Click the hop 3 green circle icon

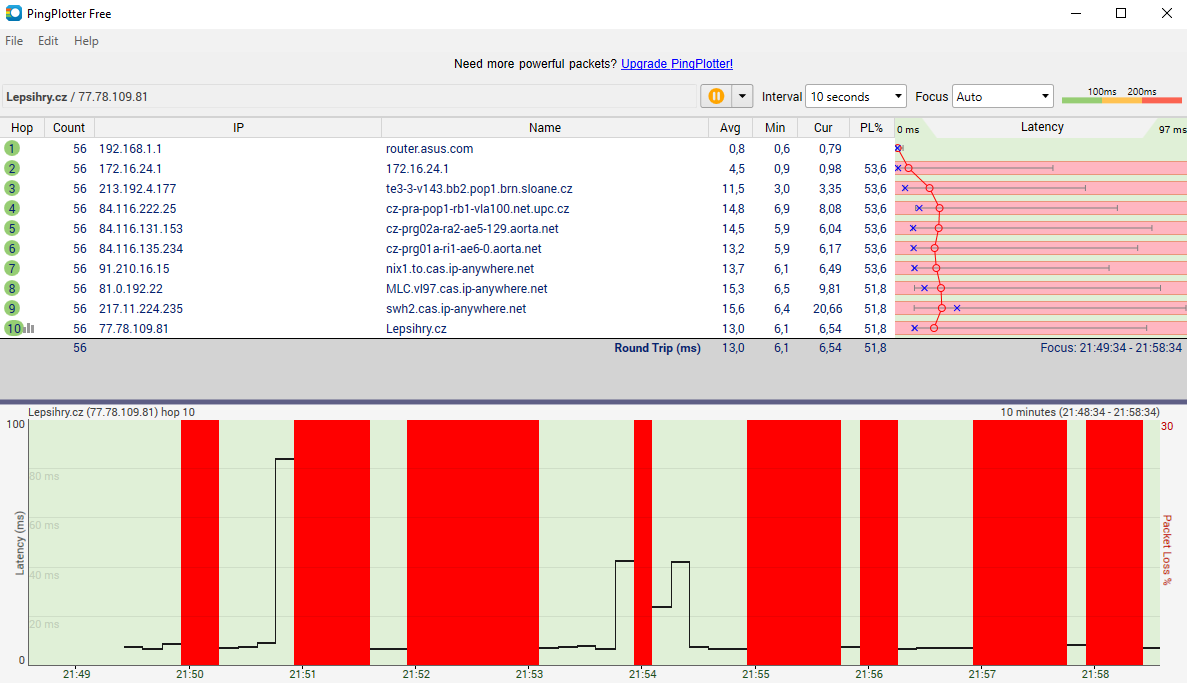pyautogui.click(x=12, y=188)
